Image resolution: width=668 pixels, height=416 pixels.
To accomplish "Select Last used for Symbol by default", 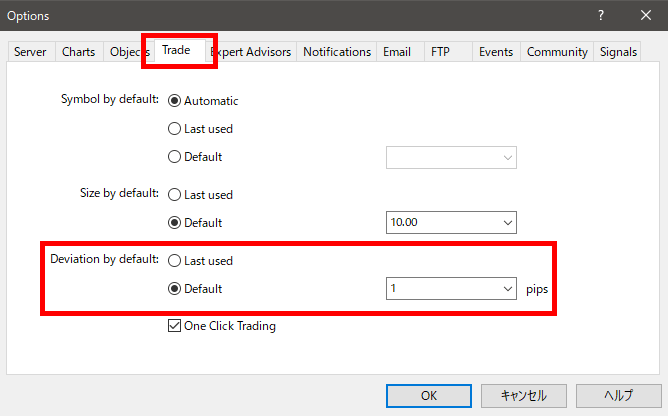I will tap(174, 129).
